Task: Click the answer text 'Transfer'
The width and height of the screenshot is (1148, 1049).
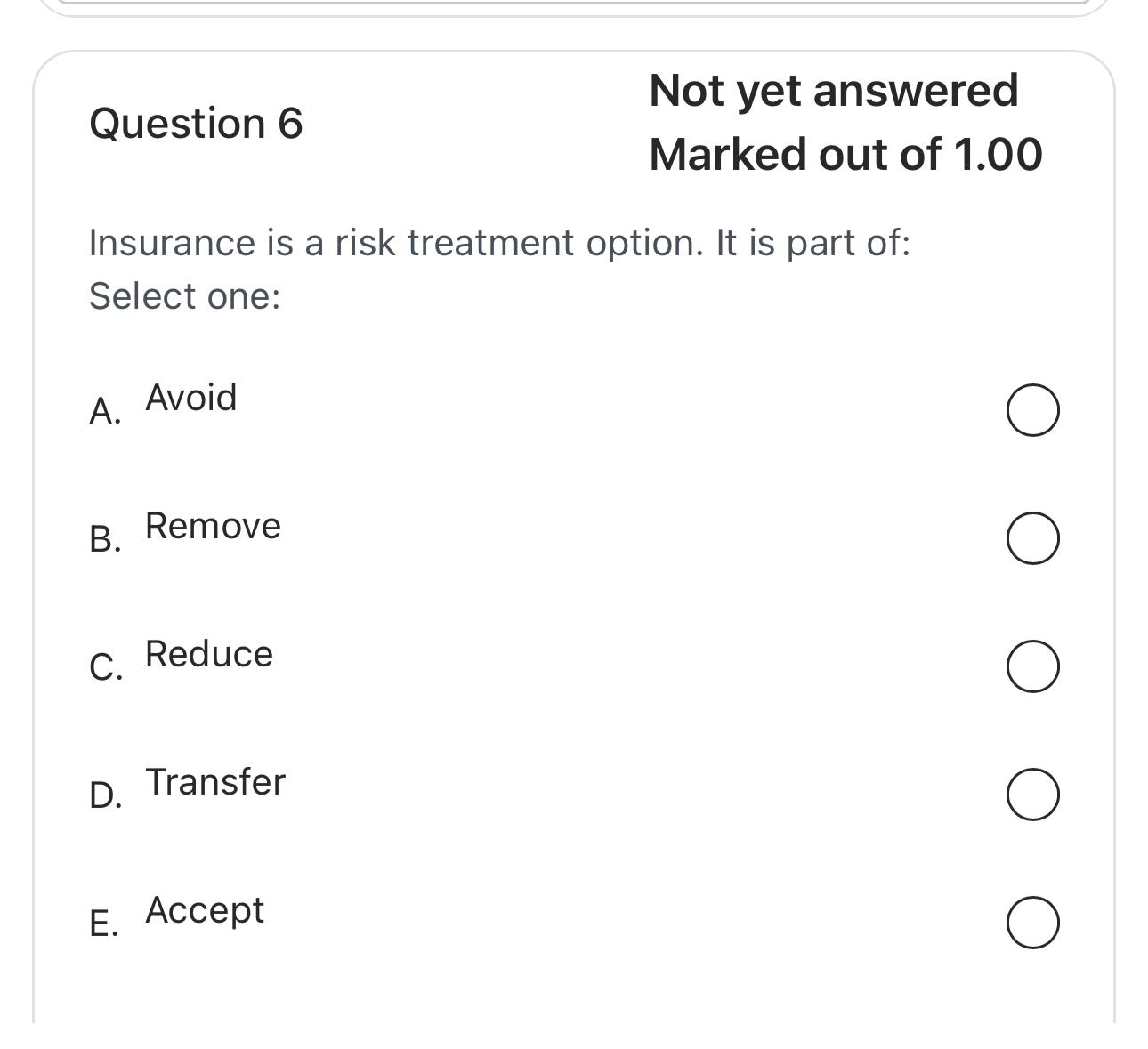Action: [x=214, y=783]
